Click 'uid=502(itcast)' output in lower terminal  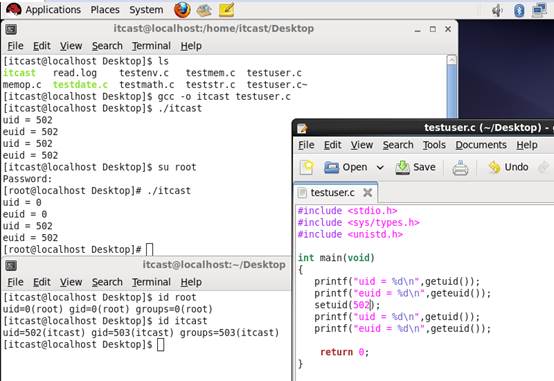[44, 333]
